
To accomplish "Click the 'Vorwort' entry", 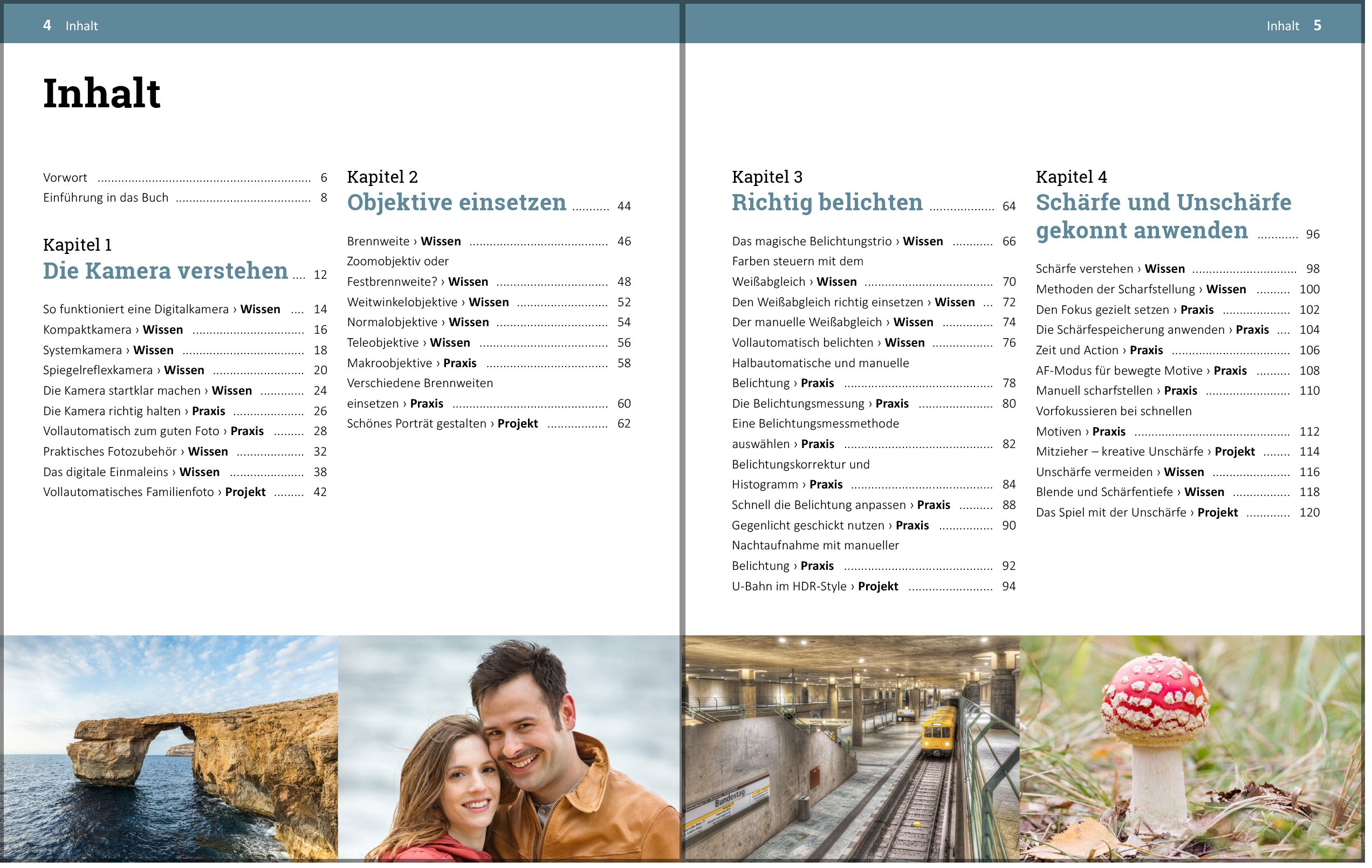I will (x=185, y=178).
